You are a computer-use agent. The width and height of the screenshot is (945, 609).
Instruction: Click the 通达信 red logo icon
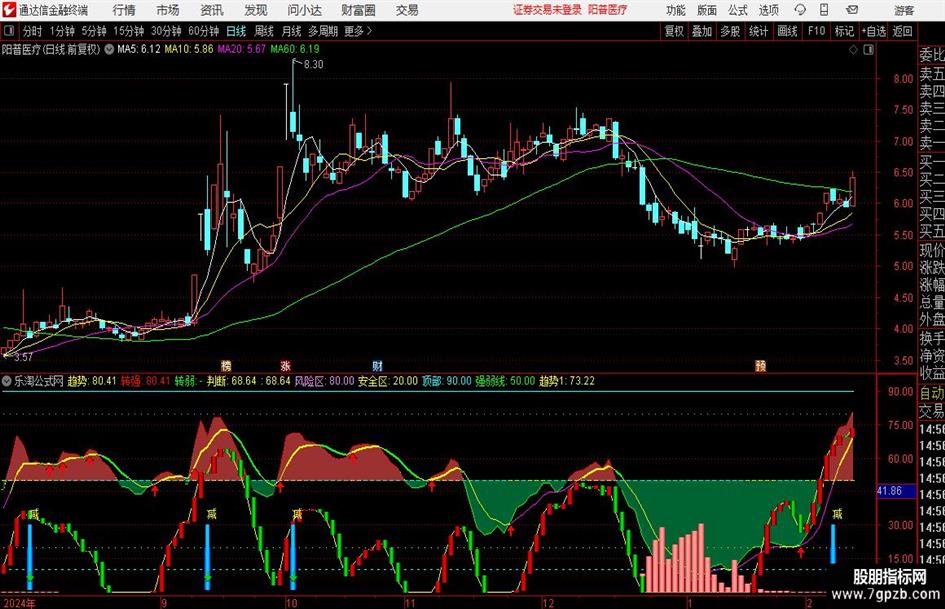tap(9, 10)
